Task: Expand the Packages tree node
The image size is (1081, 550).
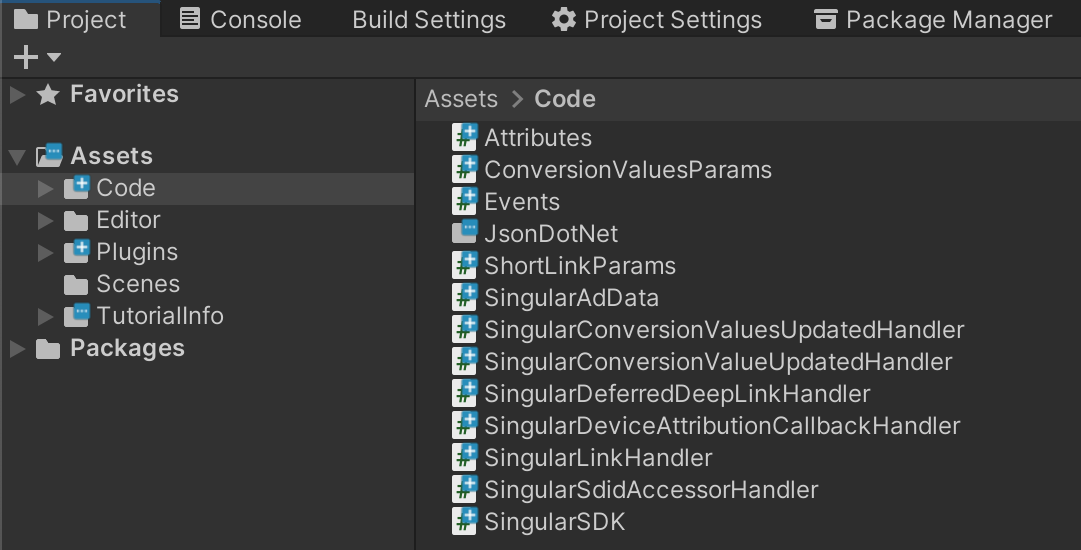Action: (18, 349)
